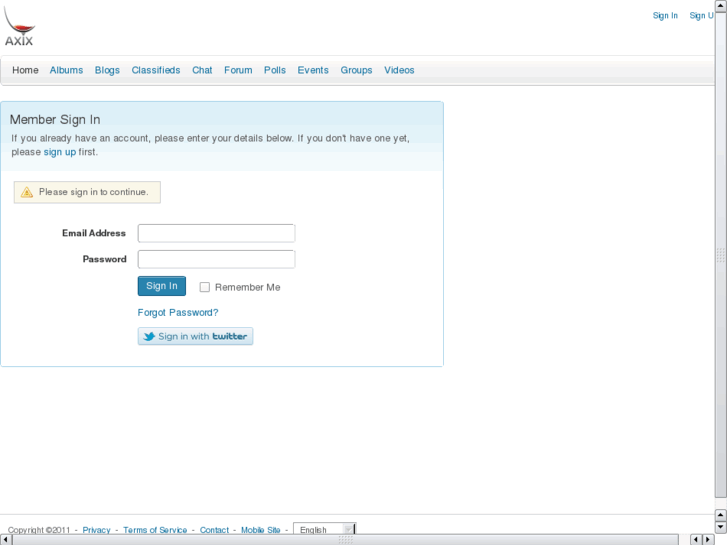Open the Chat page

point(202,70)
